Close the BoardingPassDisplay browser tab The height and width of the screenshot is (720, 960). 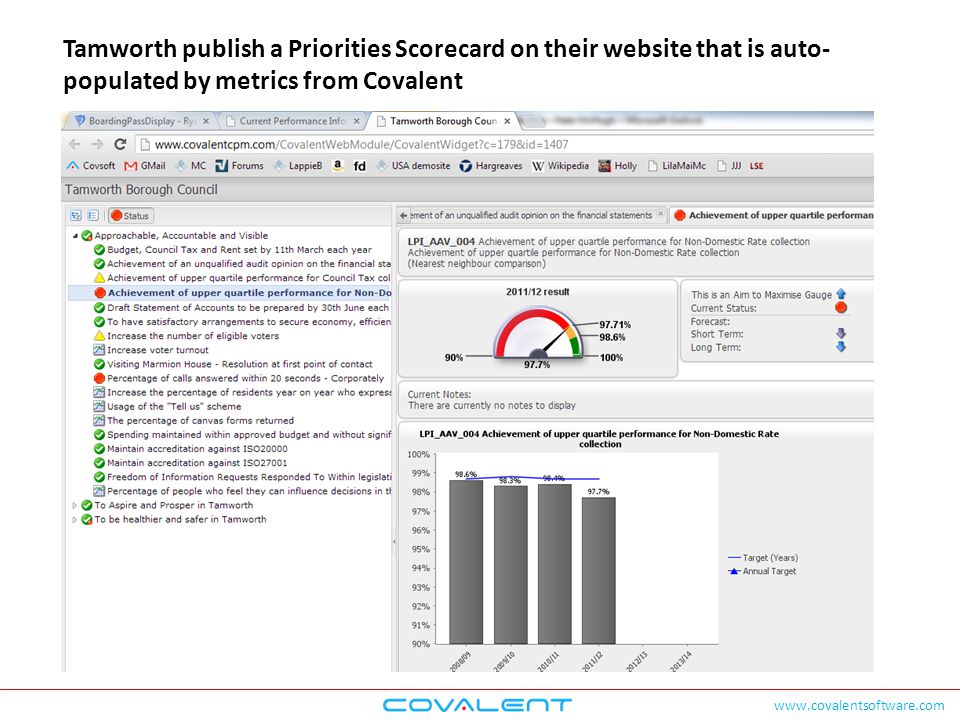(206, 121)
